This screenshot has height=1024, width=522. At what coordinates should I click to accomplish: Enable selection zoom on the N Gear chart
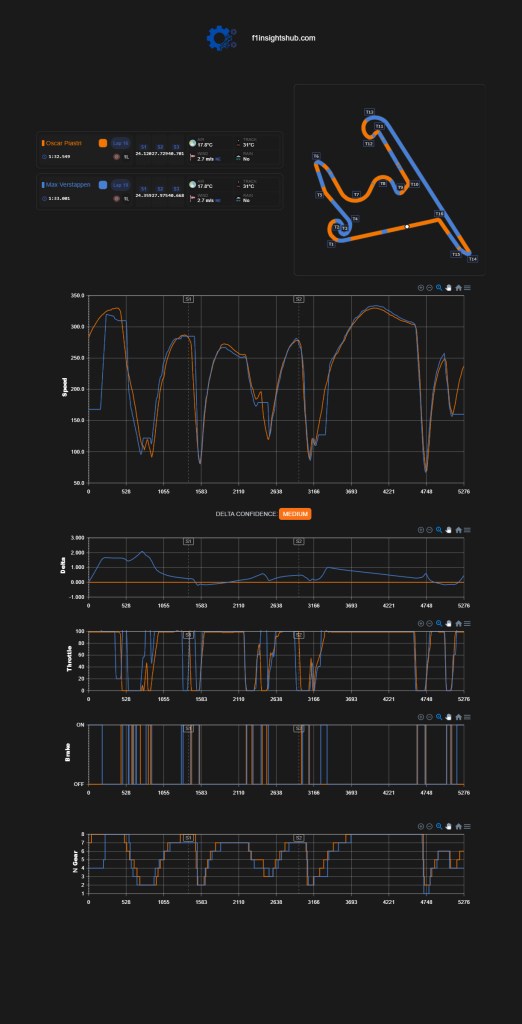[439, 826]
